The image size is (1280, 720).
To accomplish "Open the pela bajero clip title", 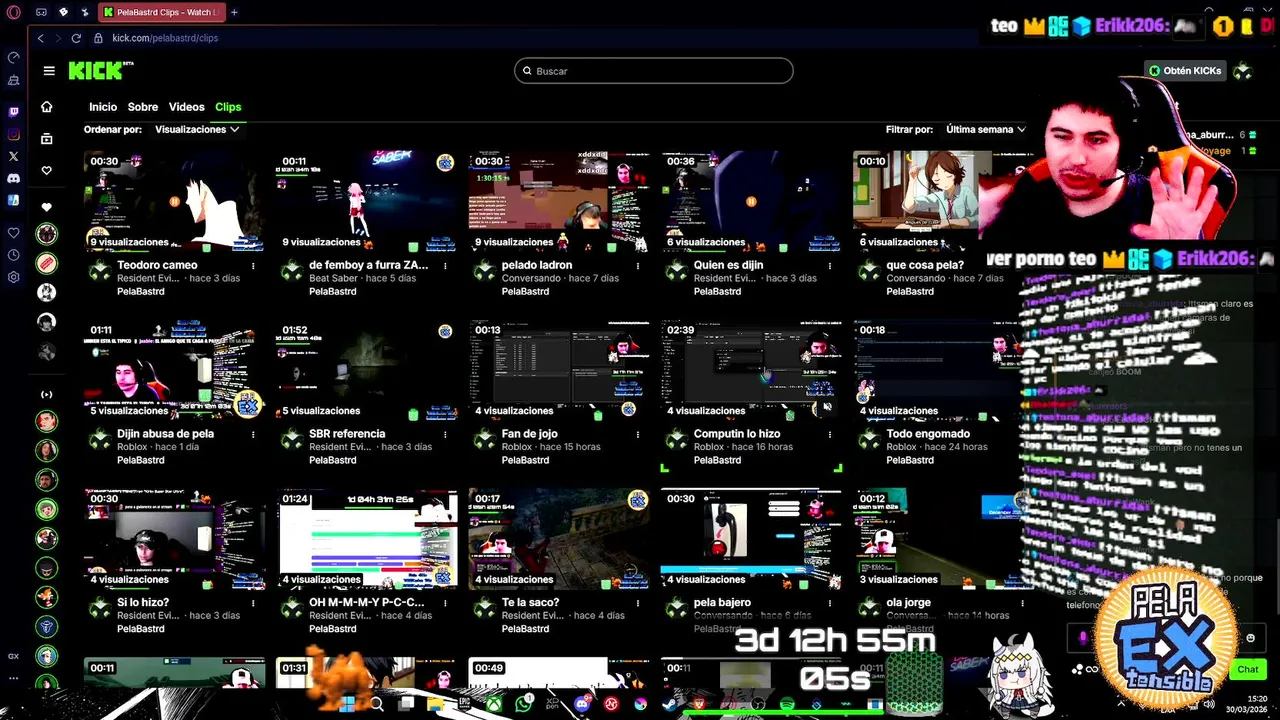I will tap(722, 603).
